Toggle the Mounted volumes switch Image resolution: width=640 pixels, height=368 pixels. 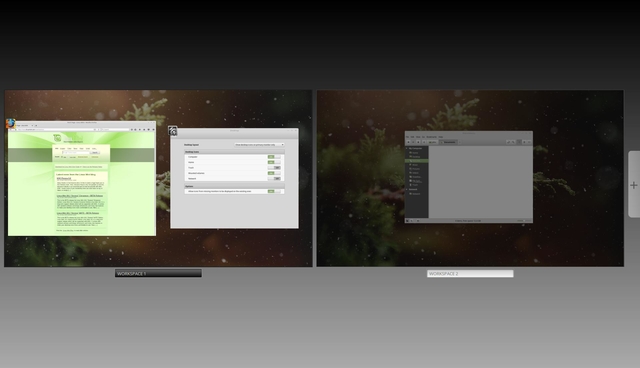[x=274, y=173]
